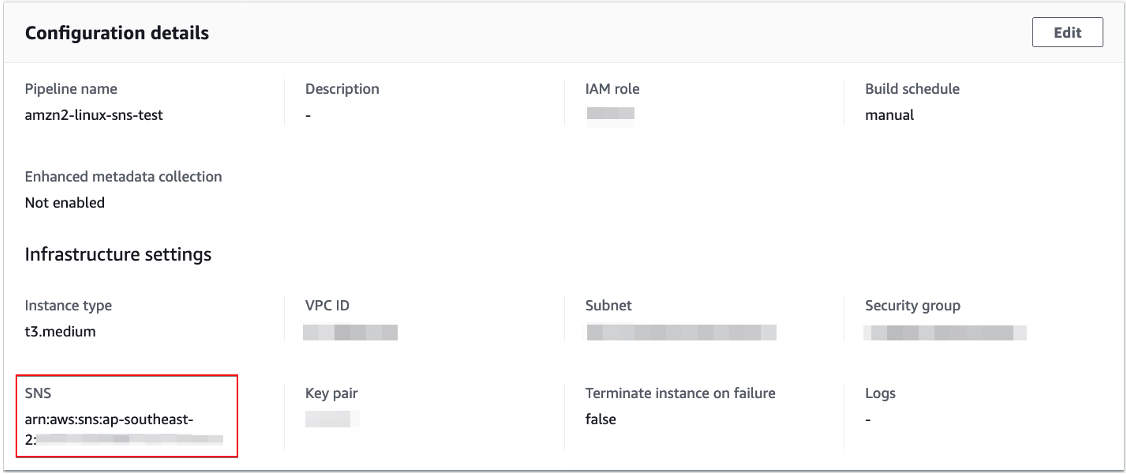Click the Enhanced metadata collection label
The image size is (1126, 474).
(x=123, y=177)
